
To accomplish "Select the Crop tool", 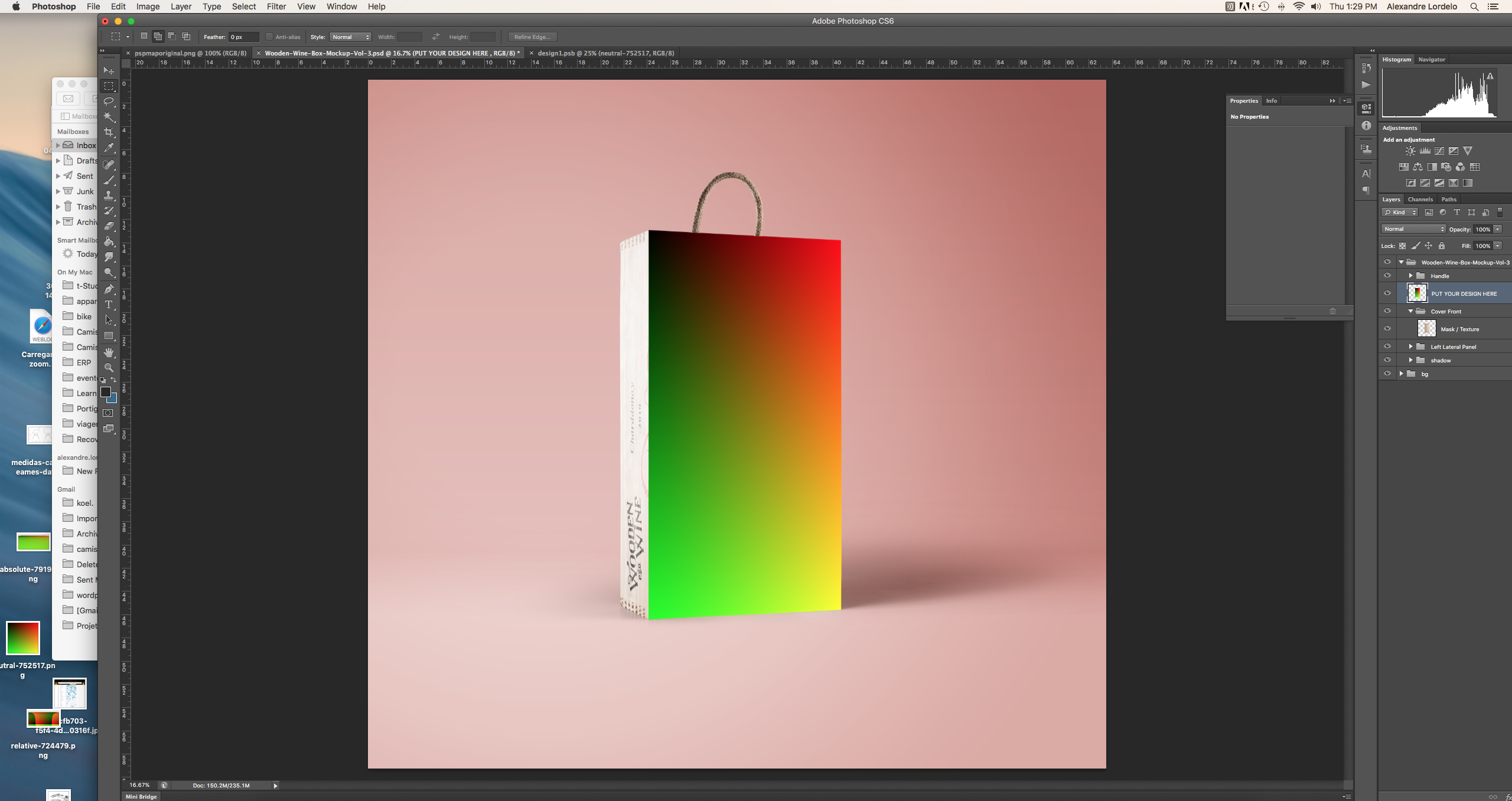I will 109,132.
